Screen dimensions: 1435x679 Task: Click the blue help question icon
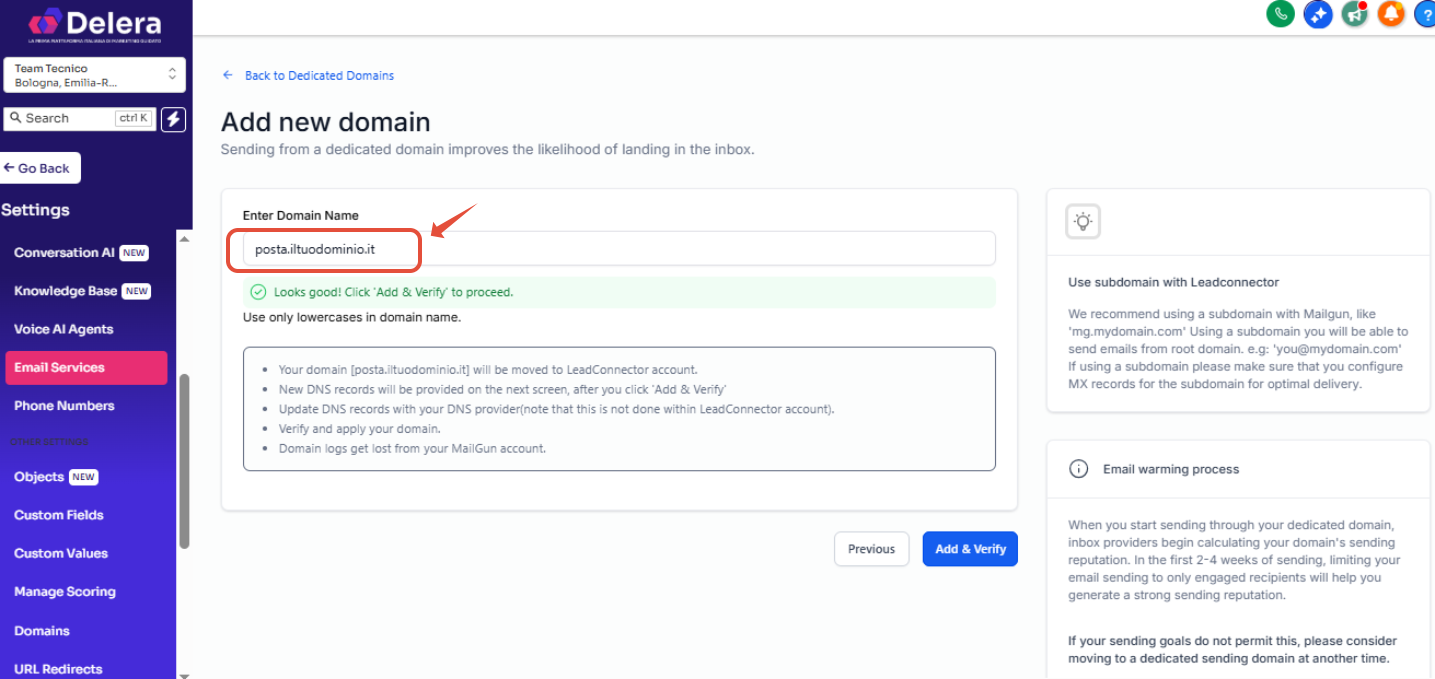(1425, 13)
